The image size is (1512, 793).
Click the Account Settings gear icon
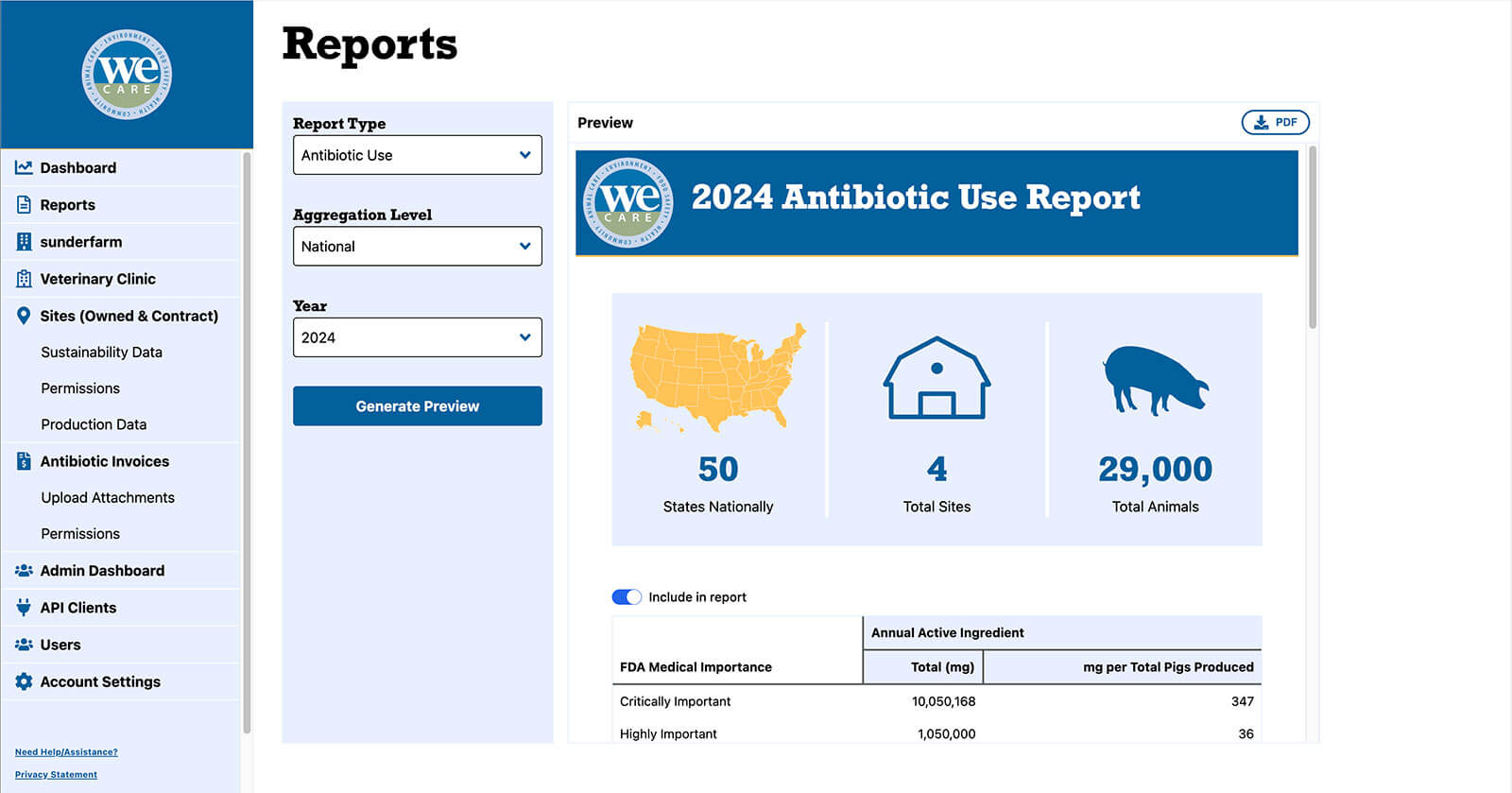click(x=24, y=681)
